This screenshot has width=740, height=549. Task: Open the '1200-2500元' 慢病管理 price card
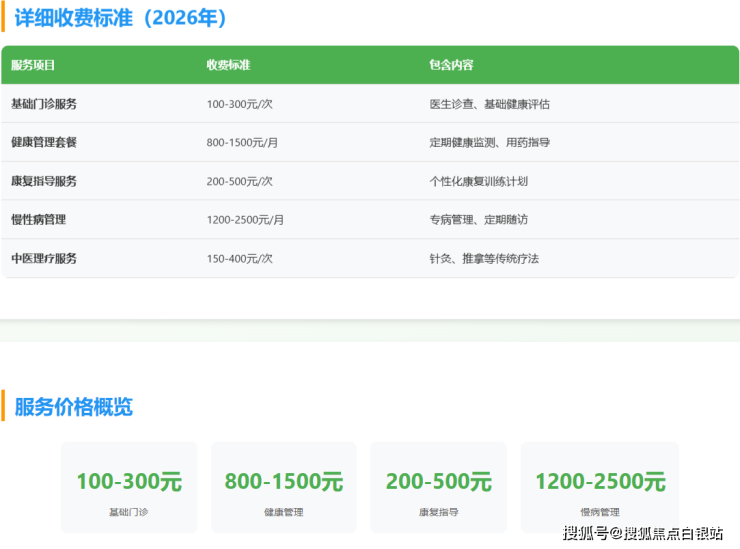coord(599,487)
